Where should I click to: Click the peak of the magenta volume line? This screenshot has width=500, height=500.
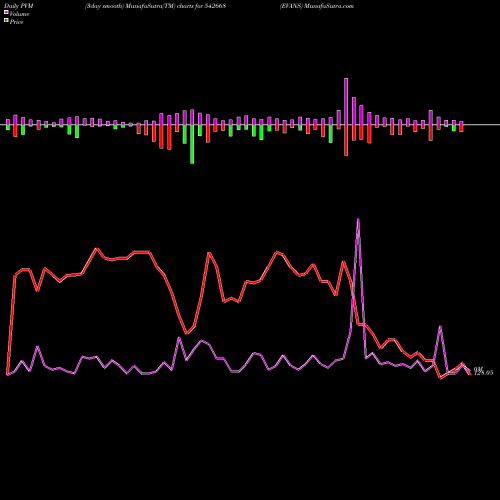click(358, 219)
